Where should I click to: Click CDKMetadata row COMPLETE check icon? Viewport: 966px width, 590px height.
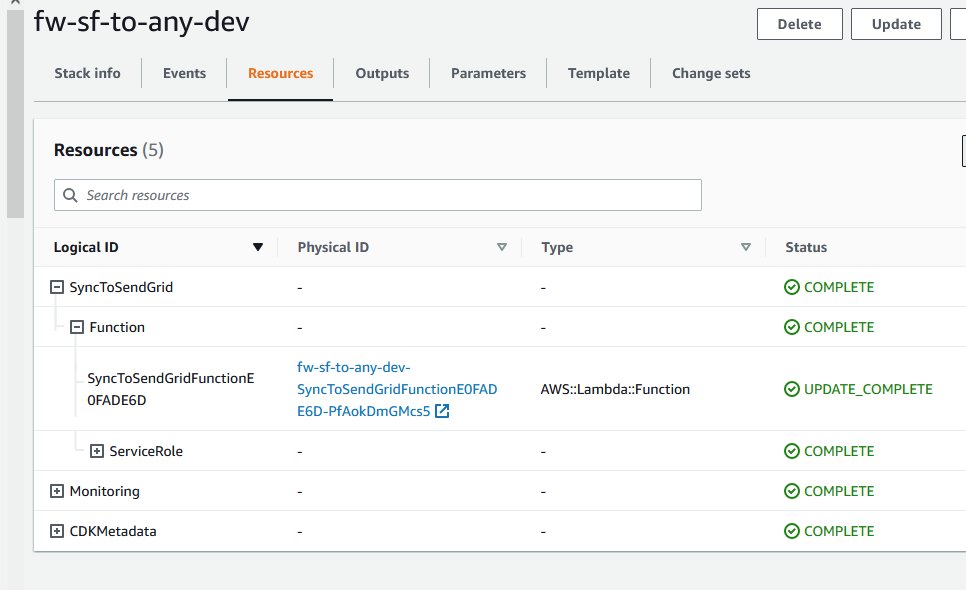coord(792,531)
